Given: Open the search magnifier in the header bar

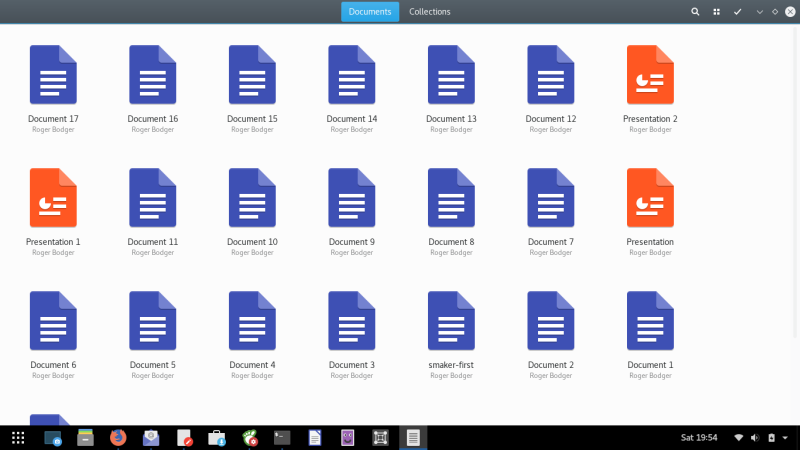Looking at the screenshot, I should [x=695, y=12].
